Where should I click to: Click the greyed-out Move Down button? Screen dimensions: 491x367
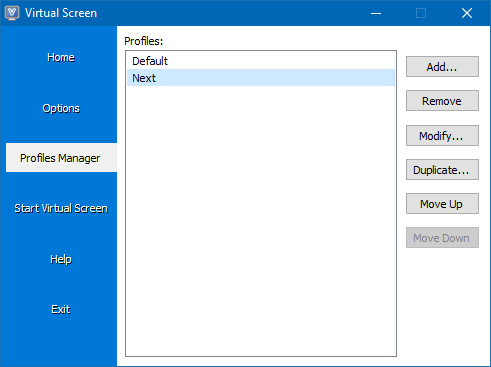tap(442, 238)
